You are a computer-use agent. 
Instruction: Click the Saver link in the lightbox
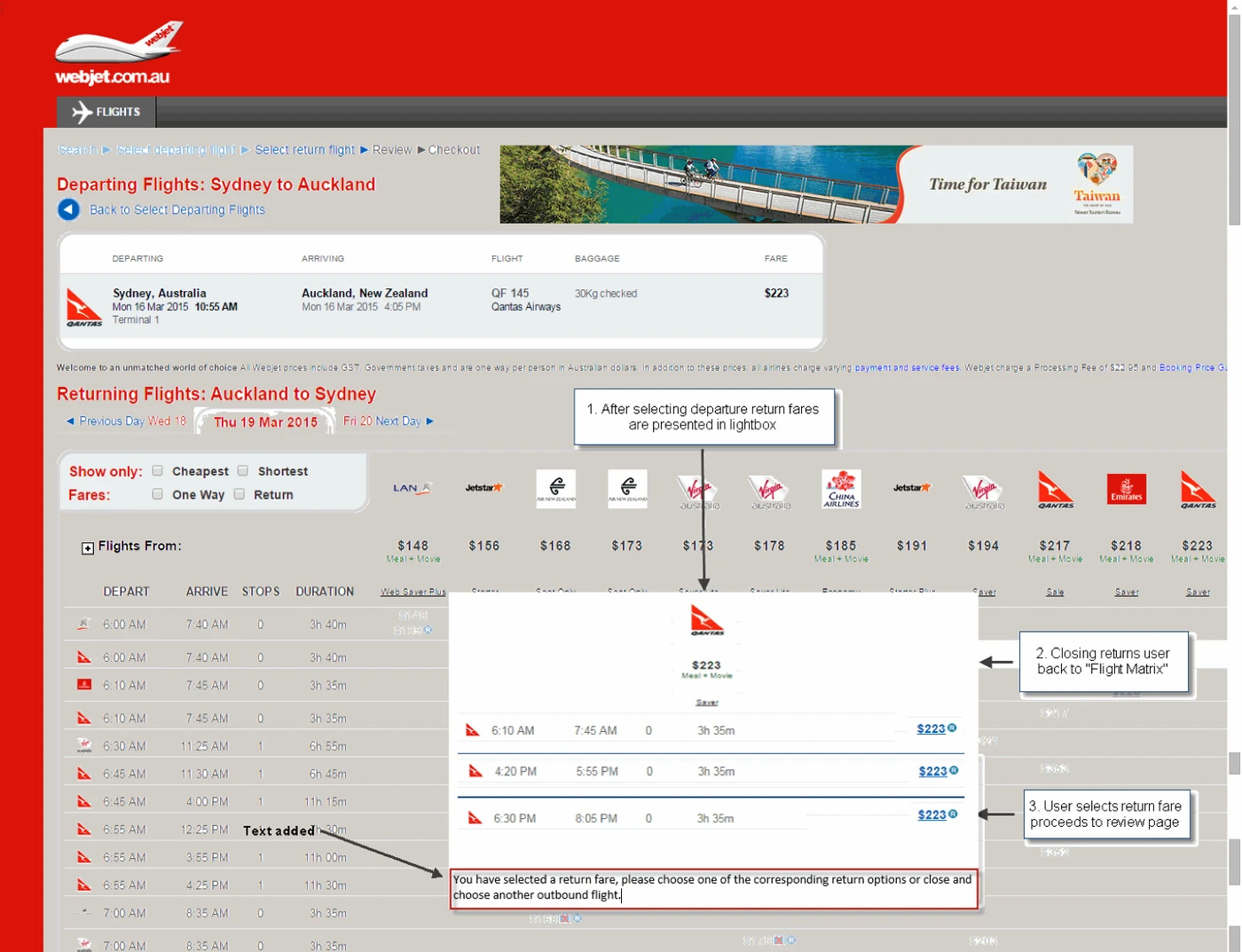[x=707, y=702]
